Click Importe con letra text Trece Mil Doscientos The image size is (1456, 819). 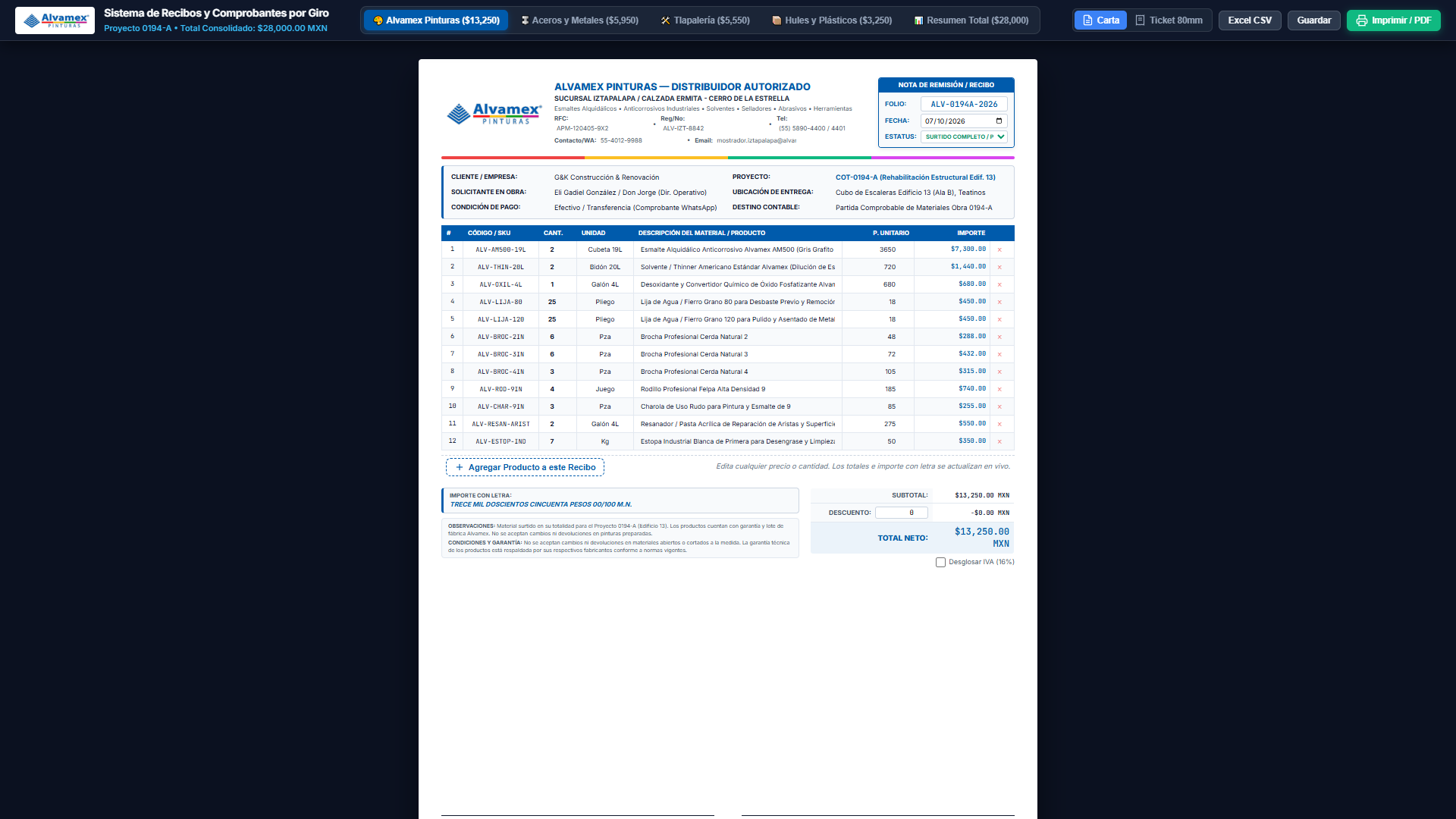coord(541,504)
